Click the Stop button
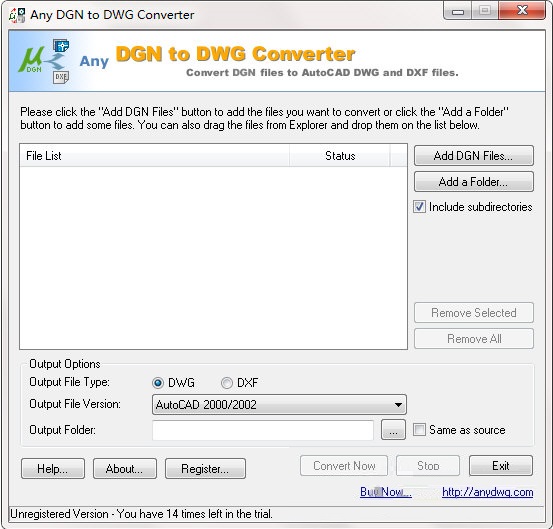 (x=428, y=466)
